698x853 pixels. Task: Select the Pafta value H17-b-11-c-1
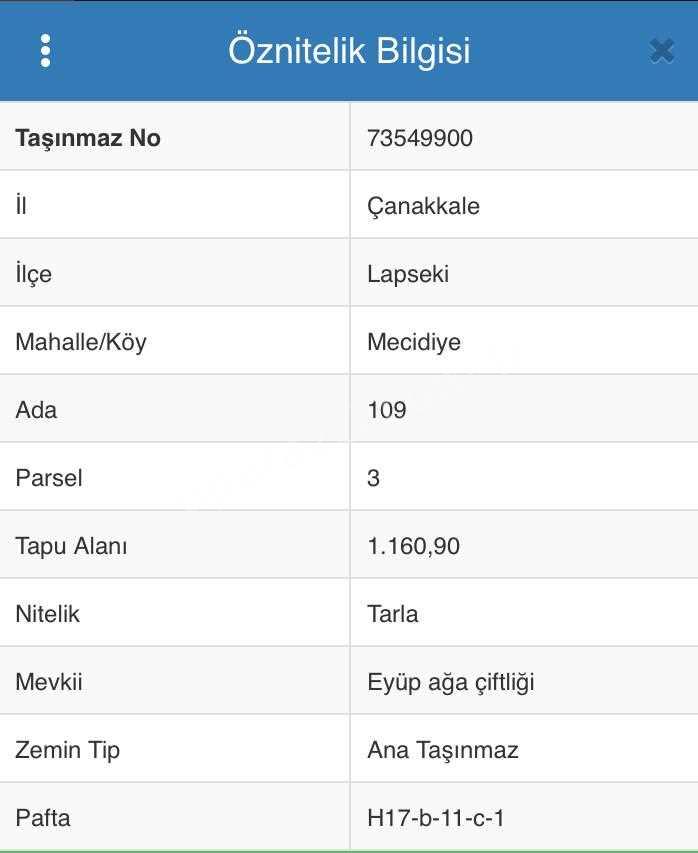(436, 818)
